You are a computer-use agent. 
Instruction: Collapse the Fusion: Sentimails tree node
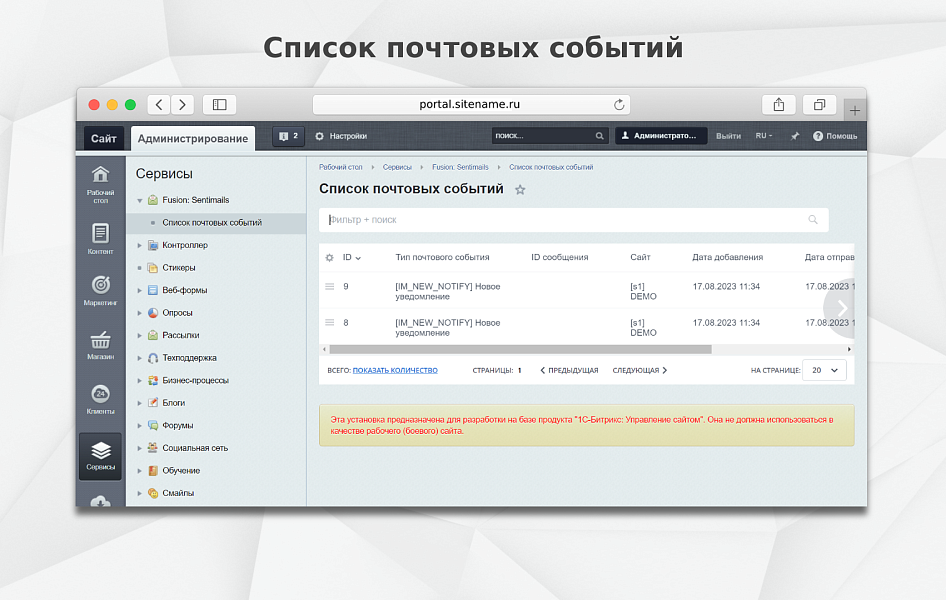pyautogui.click(x=140, y=200)
